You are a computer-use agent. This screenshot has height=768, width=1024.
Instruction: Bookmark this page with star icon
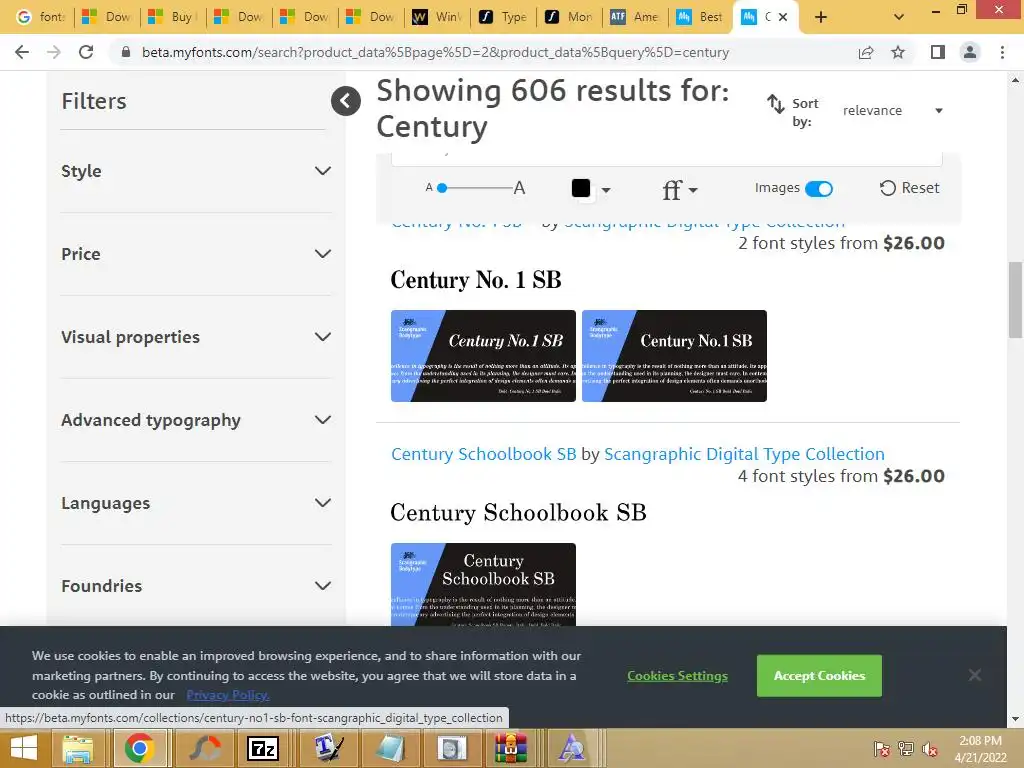[x=898, y=52]
